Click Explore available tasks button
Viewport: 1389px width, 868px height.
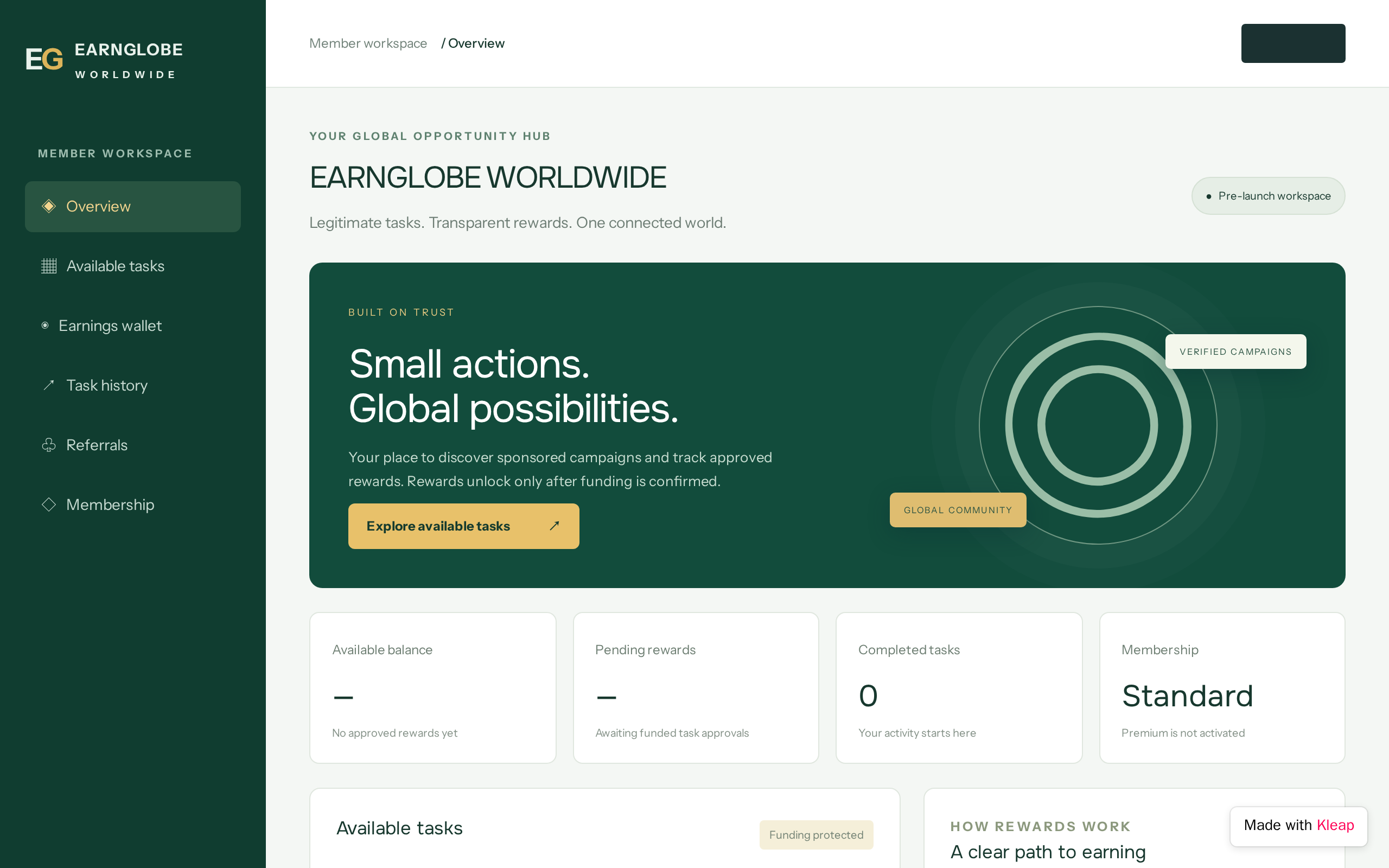[464, 526]
